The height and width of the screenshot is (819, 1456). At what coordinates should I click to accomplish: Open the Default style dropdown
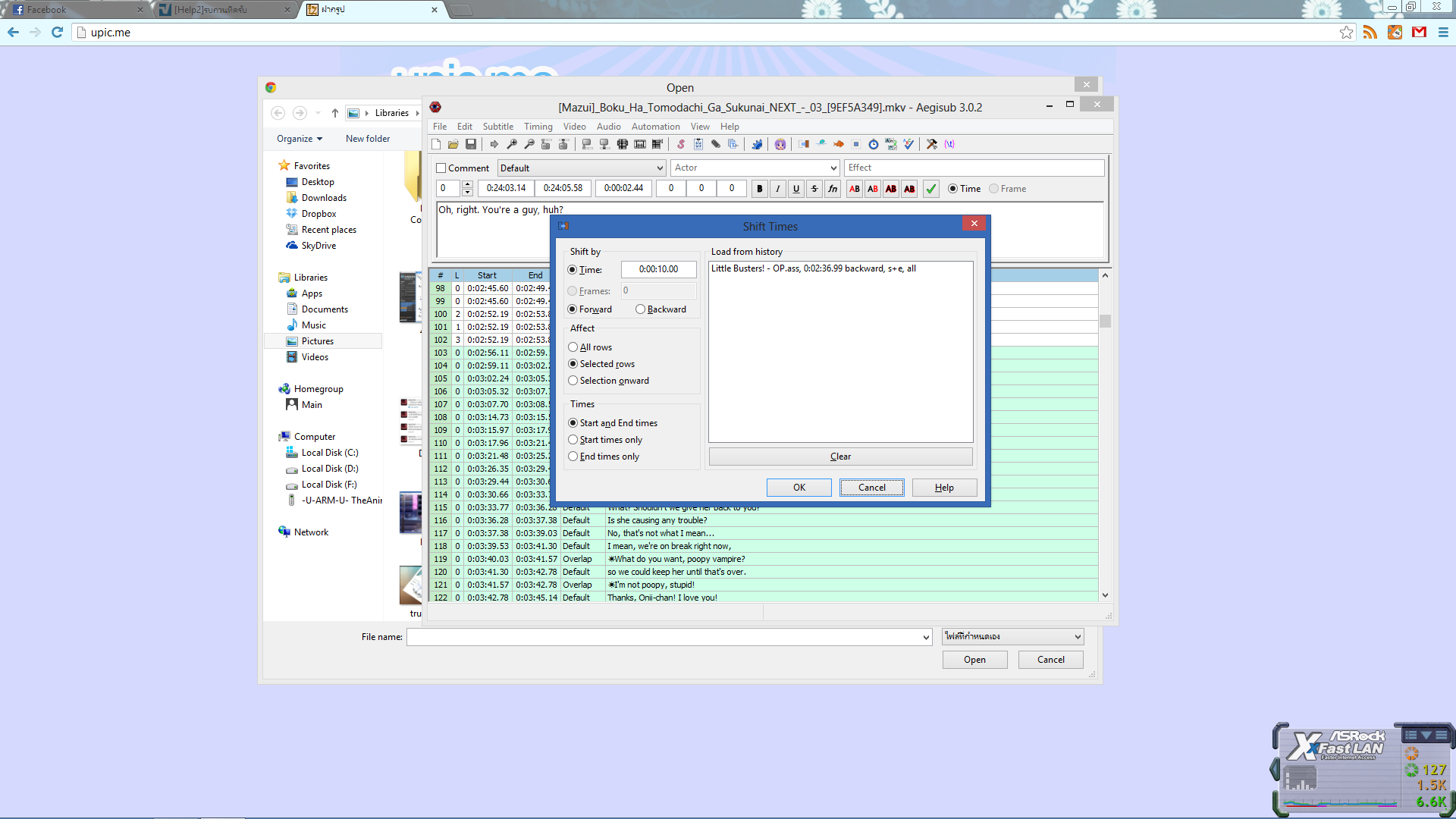(660, 168)
